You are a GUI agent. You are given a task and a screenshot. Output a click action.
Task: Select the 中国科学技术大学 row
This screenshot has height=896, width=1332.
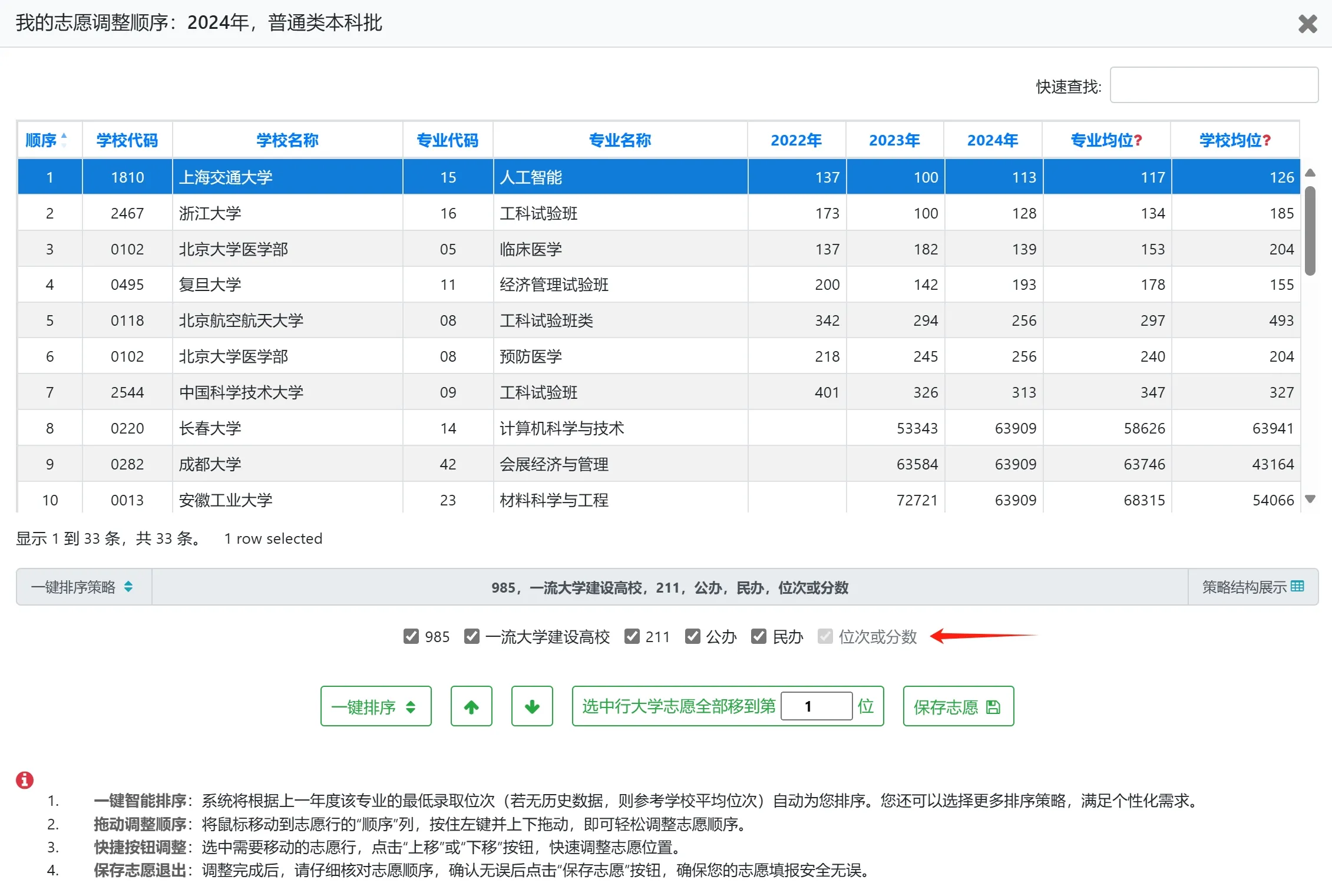(659, 392)
